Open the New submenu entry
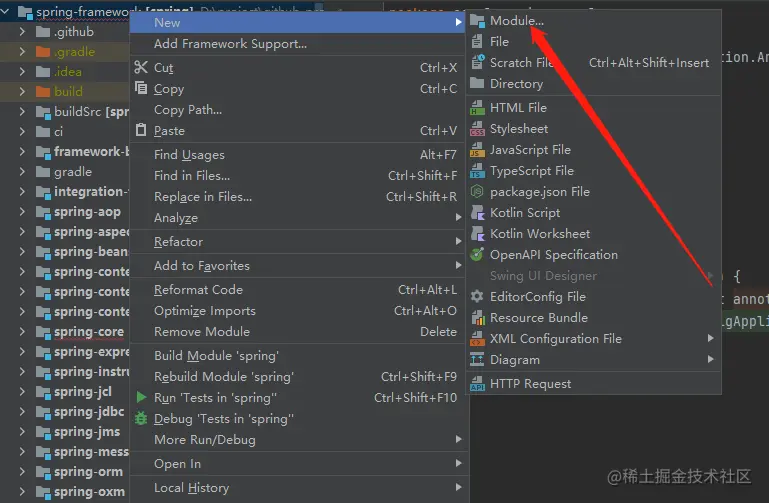The width and height of the screenshot is (769, 503). (298, 23)
